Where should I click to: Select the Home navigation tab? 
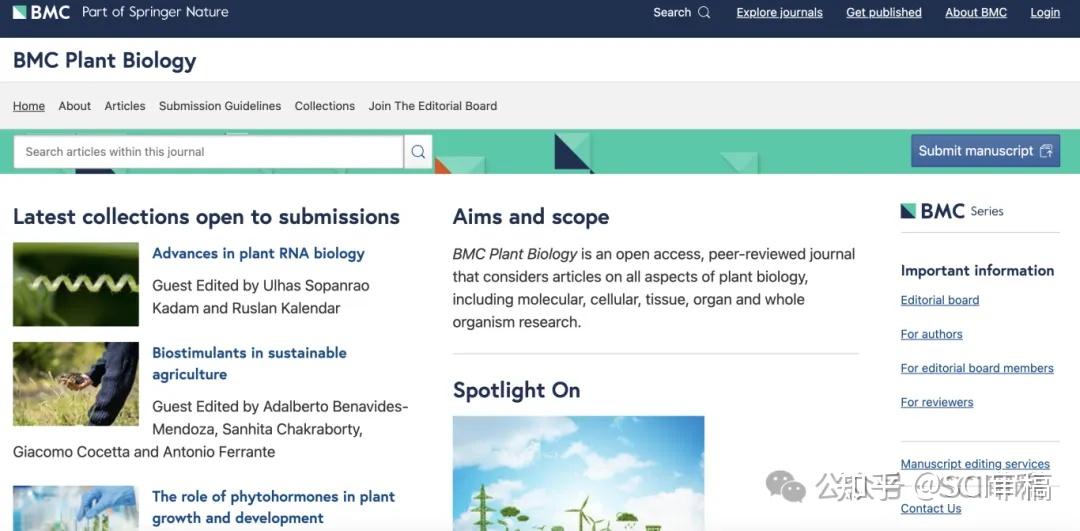pos(29,106)
